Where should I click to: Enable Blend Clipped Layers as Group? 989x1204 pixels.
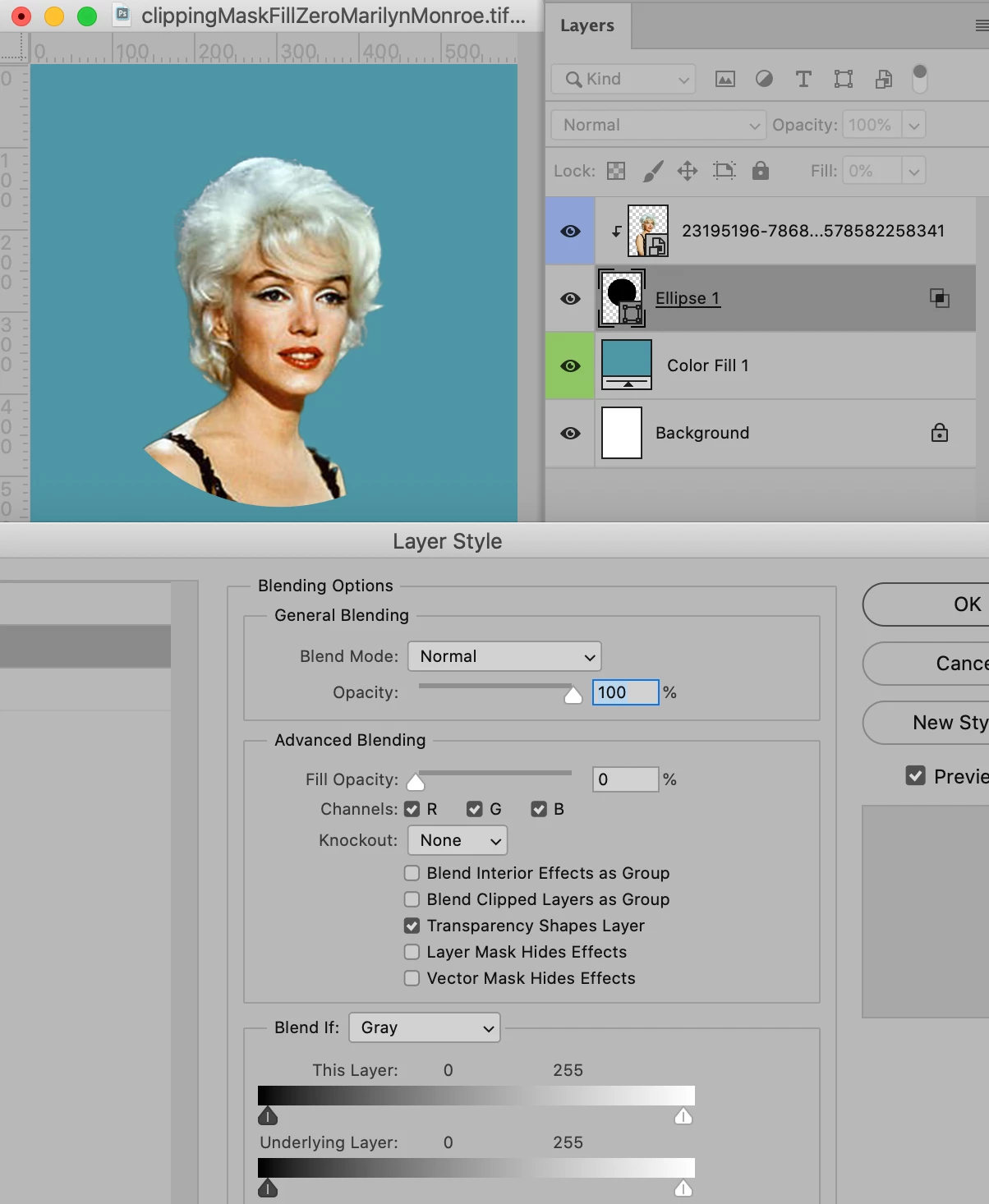coord(412,899)
